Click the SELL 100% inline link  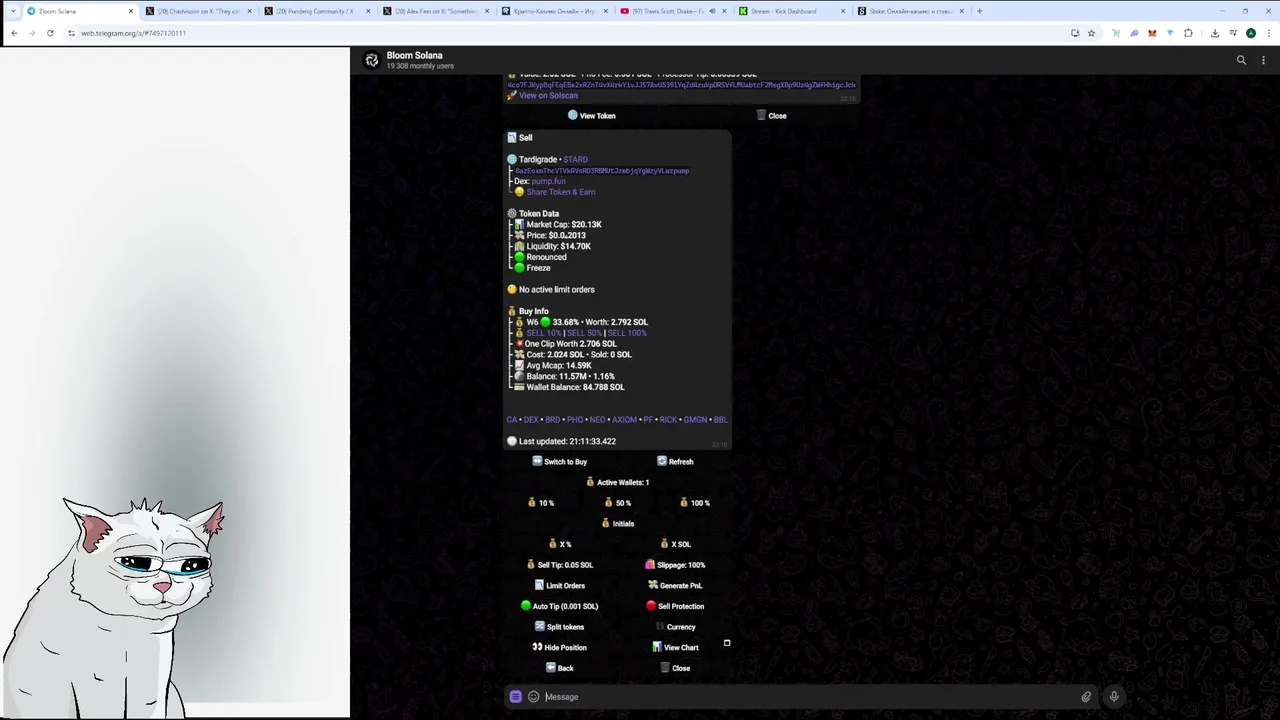[x=627, y=333]
